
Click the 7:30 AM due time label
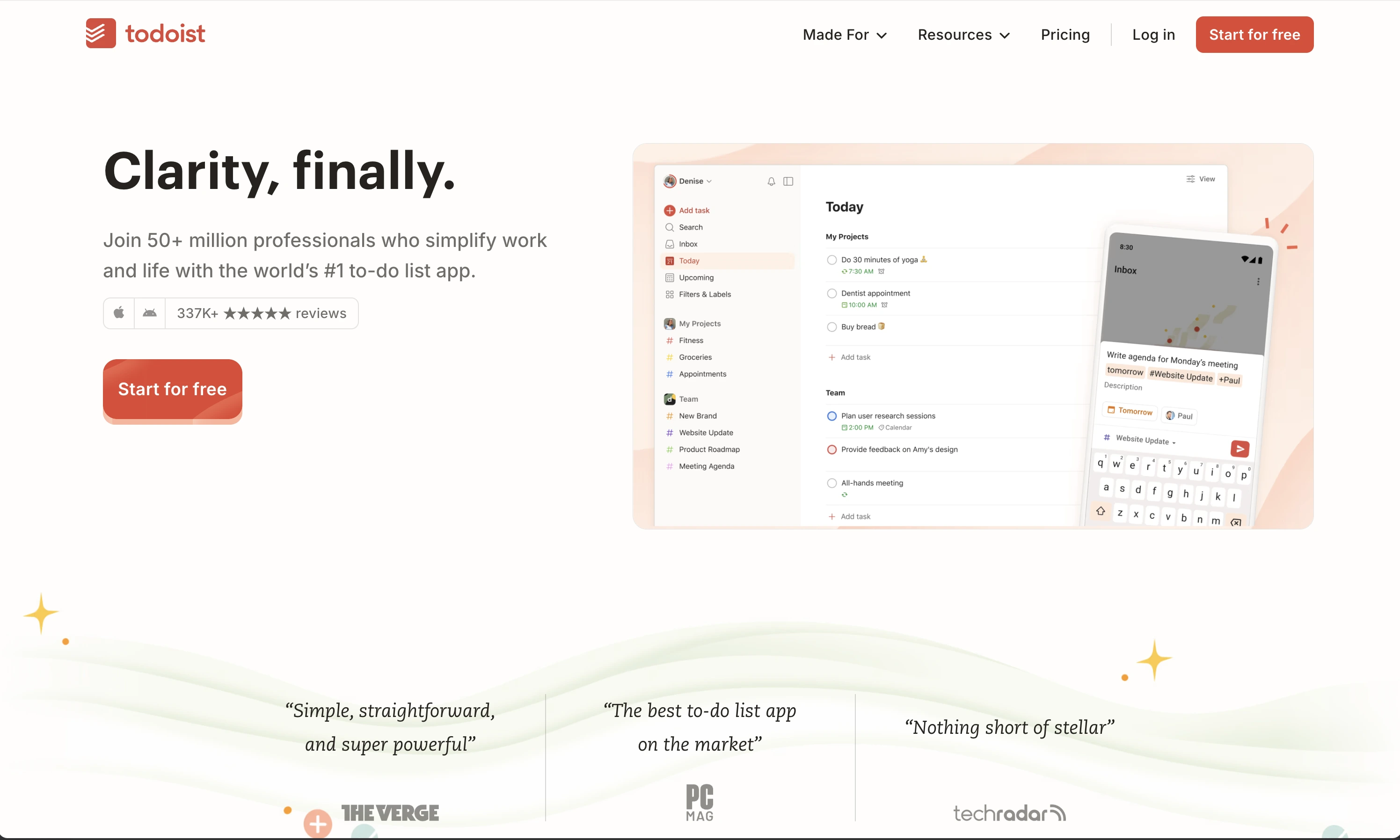(x=857, y=272)
